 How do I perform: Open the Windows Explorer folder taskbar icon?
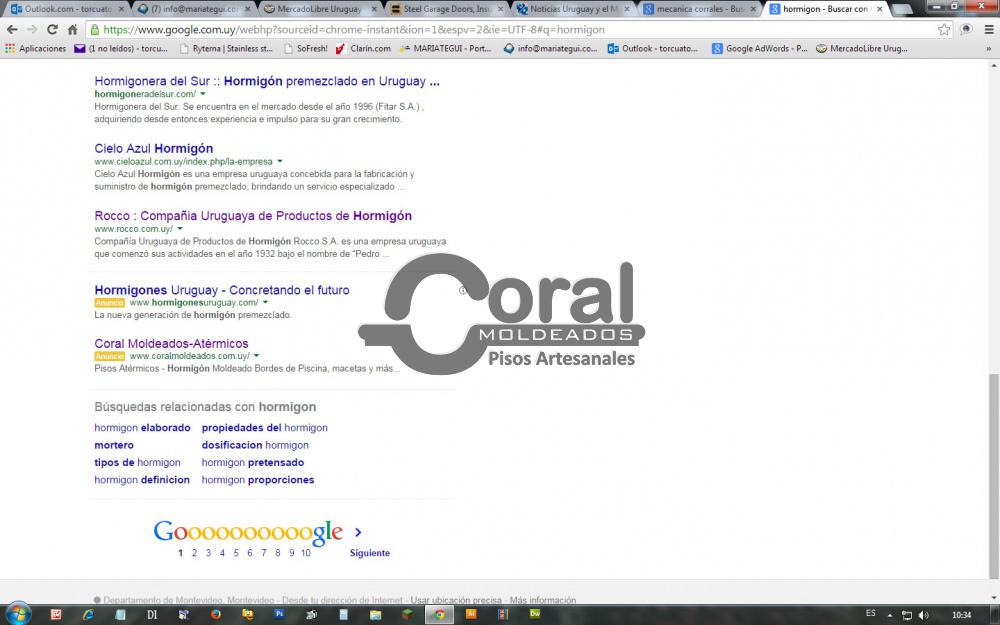click(x=375, y=614)
